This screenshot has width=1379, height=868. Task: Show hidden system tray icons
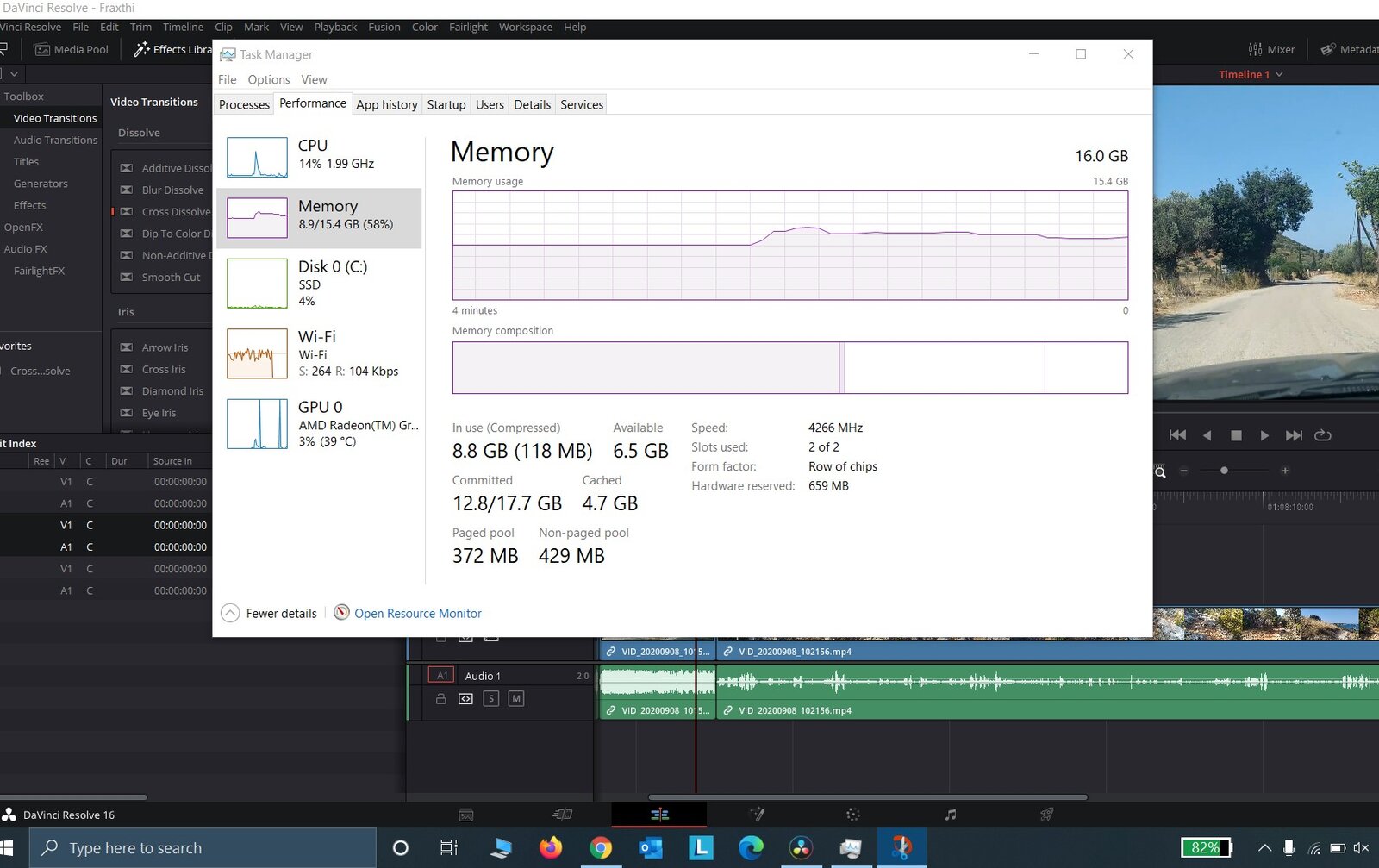[1264, 848]
